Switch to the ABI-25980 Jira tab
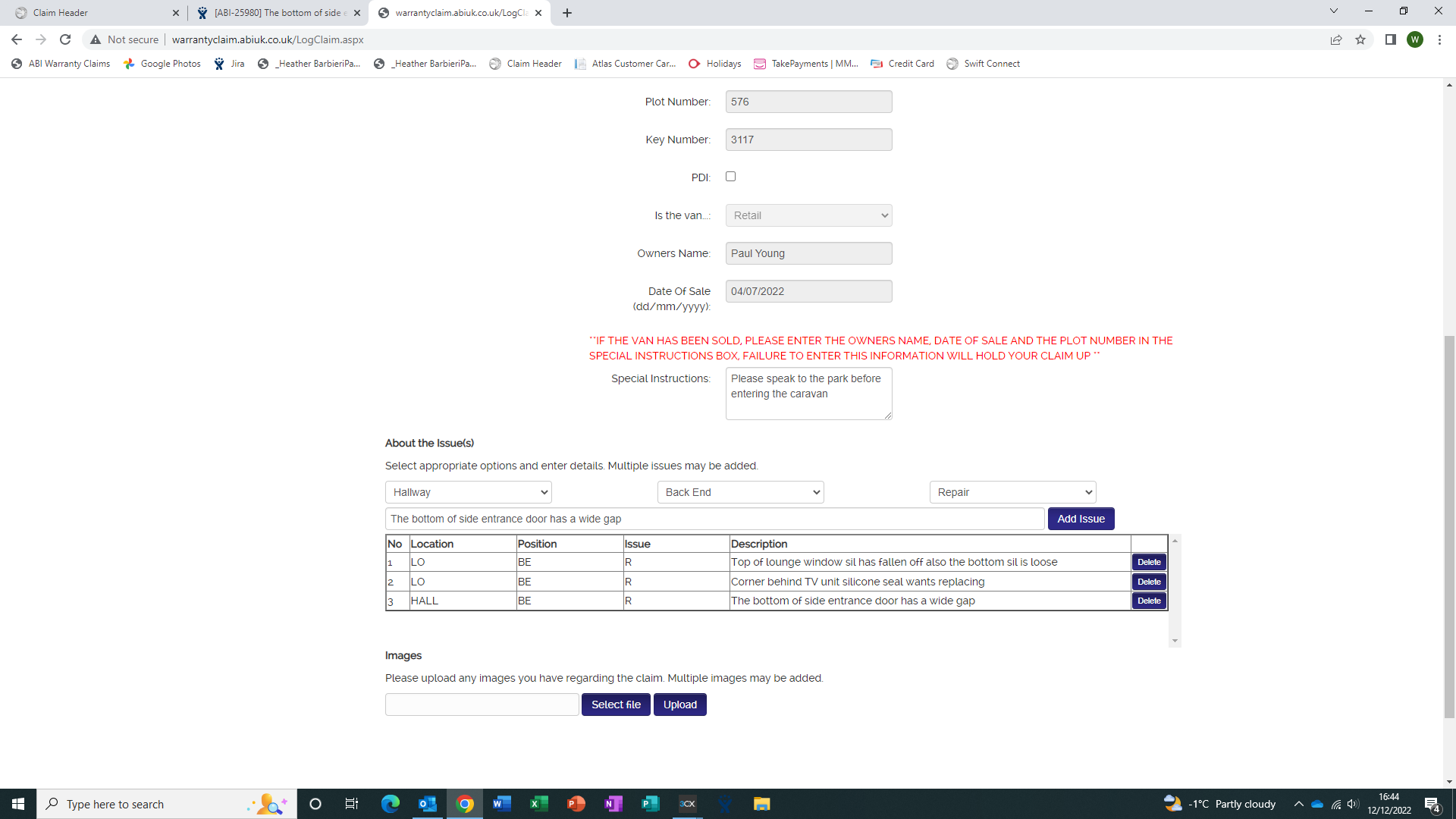The width and height of the screenshot is (1456, 819). click(x=277, y=13)
